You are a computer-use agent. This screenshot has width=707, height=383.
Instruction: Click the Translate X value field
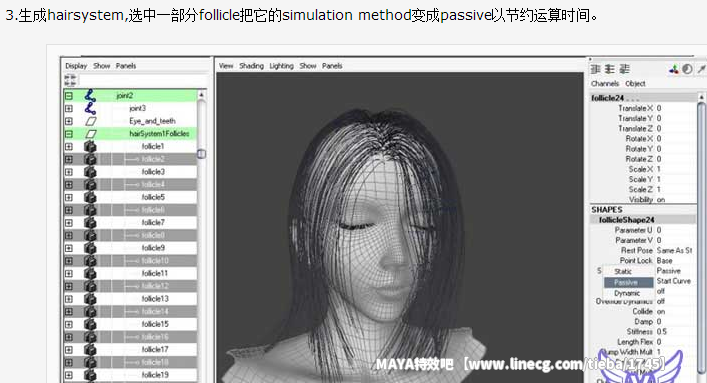(x=675, y=108)
